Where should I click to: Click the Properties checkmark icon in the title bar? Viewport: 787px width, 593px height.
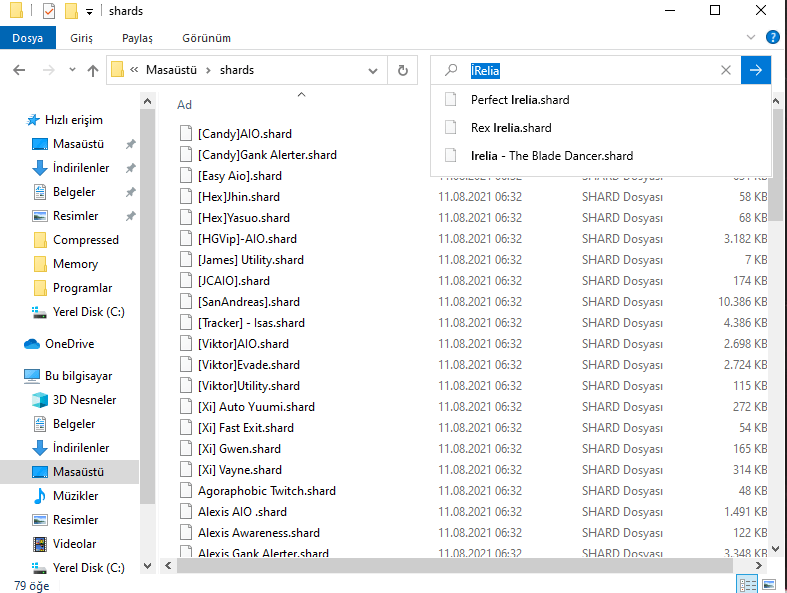click(49, 11)
